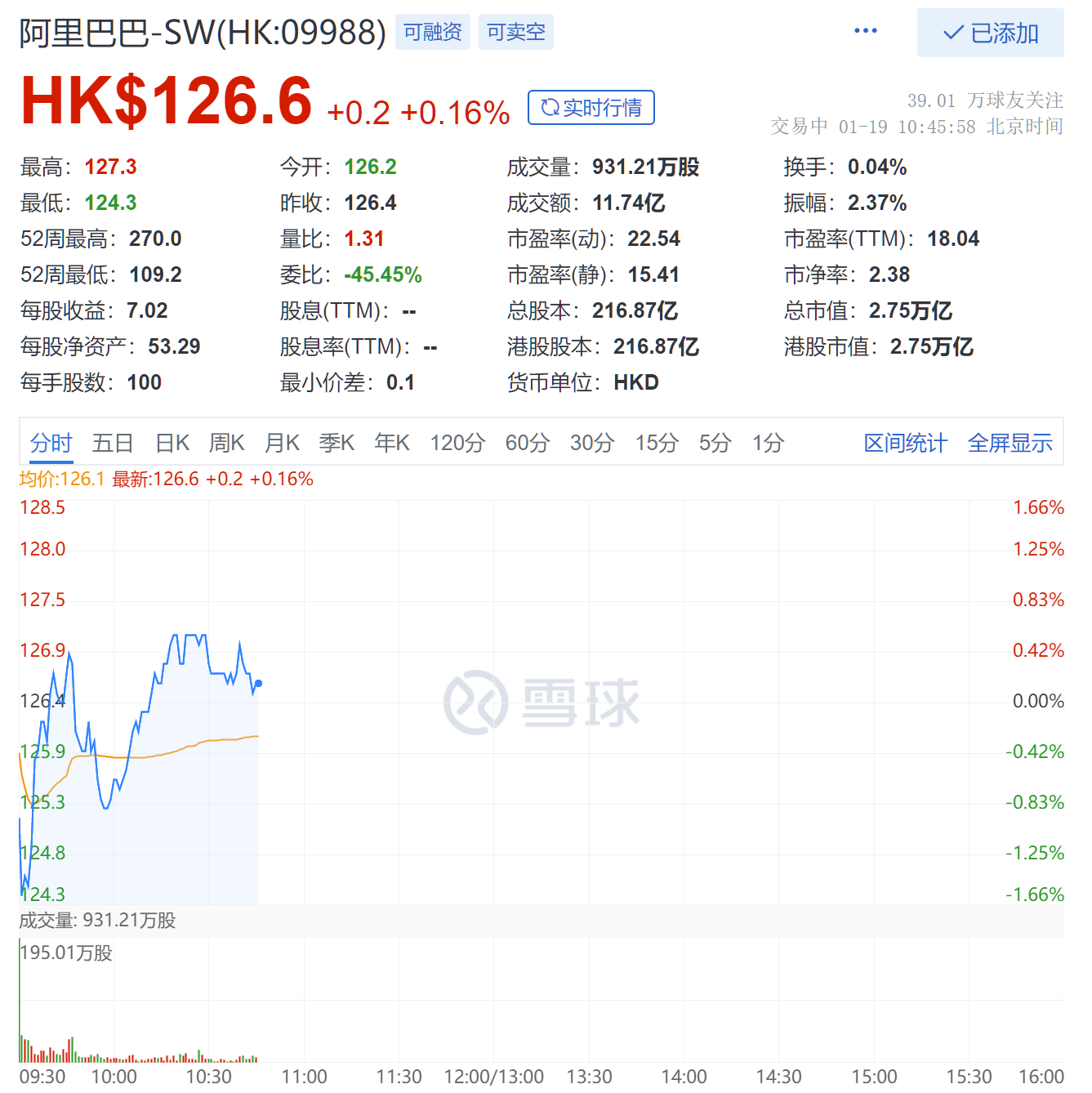Image resolution: width=1092 pixels, height=1093 pixels.
Task: Show the 季K chart tab
Action: [337, 443]
